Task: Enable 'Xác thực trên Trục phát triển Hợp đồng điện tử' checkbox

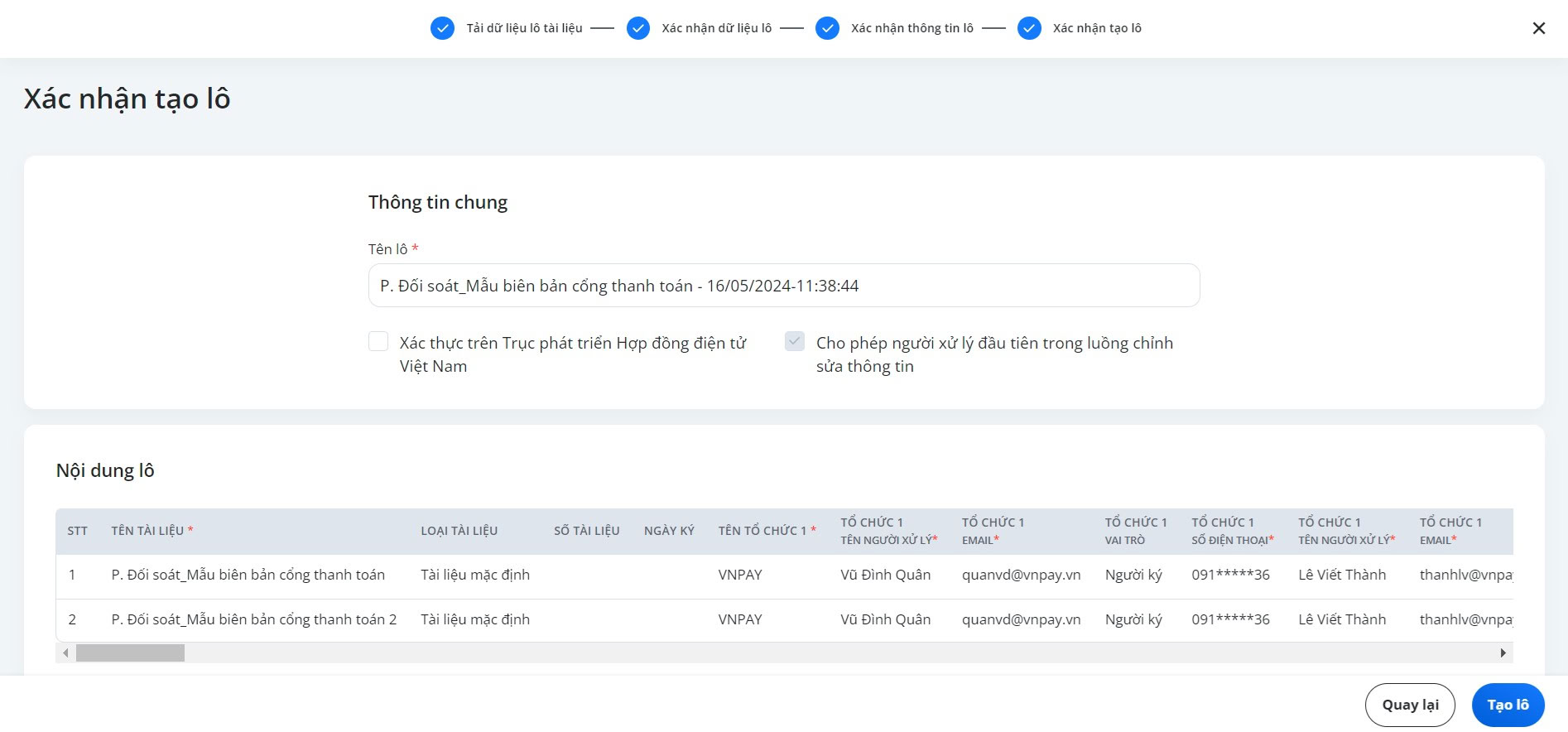Action: (x=378, y=342)
